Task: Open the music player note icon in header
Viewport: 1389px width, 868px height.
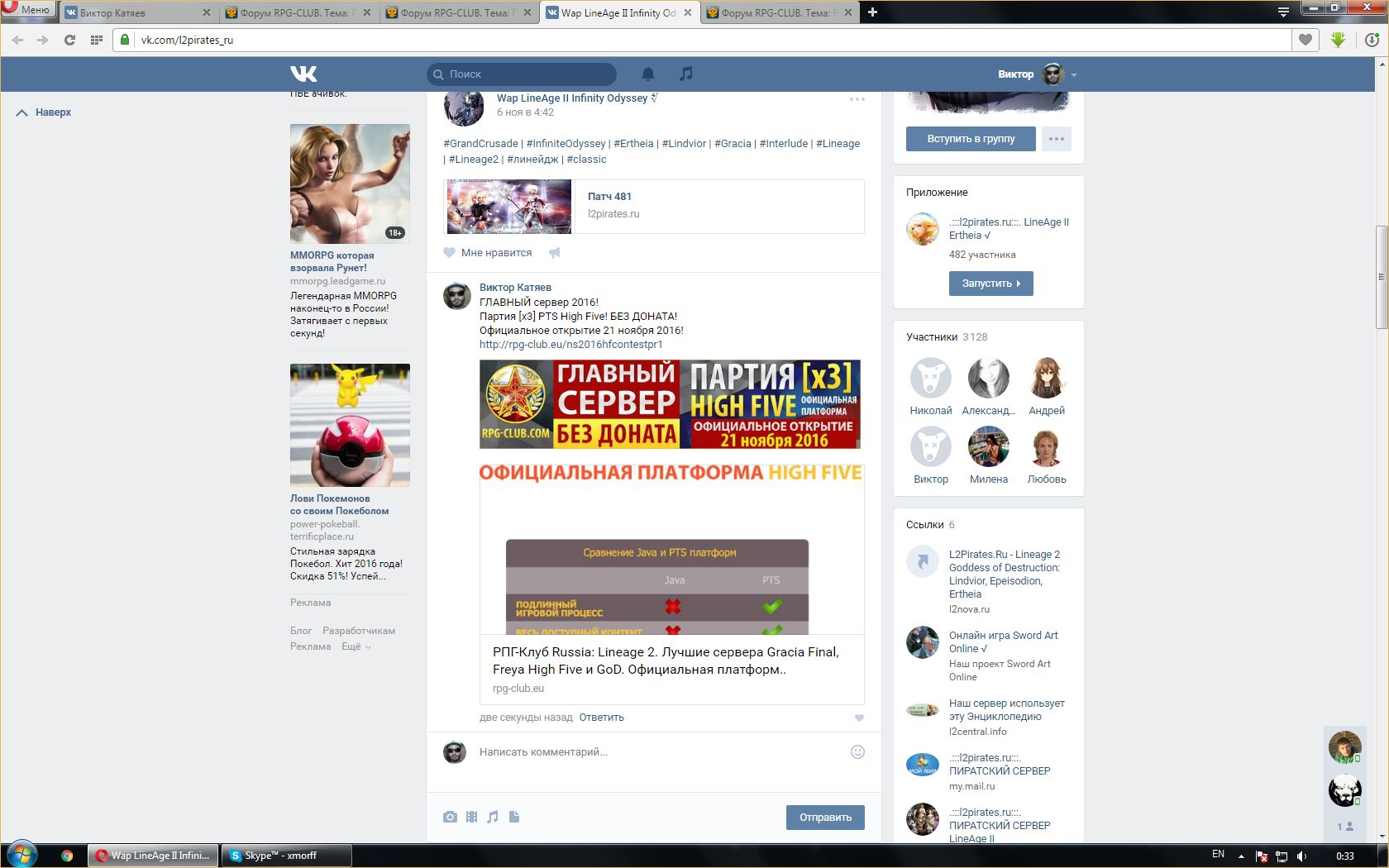Action: [685, 74]
